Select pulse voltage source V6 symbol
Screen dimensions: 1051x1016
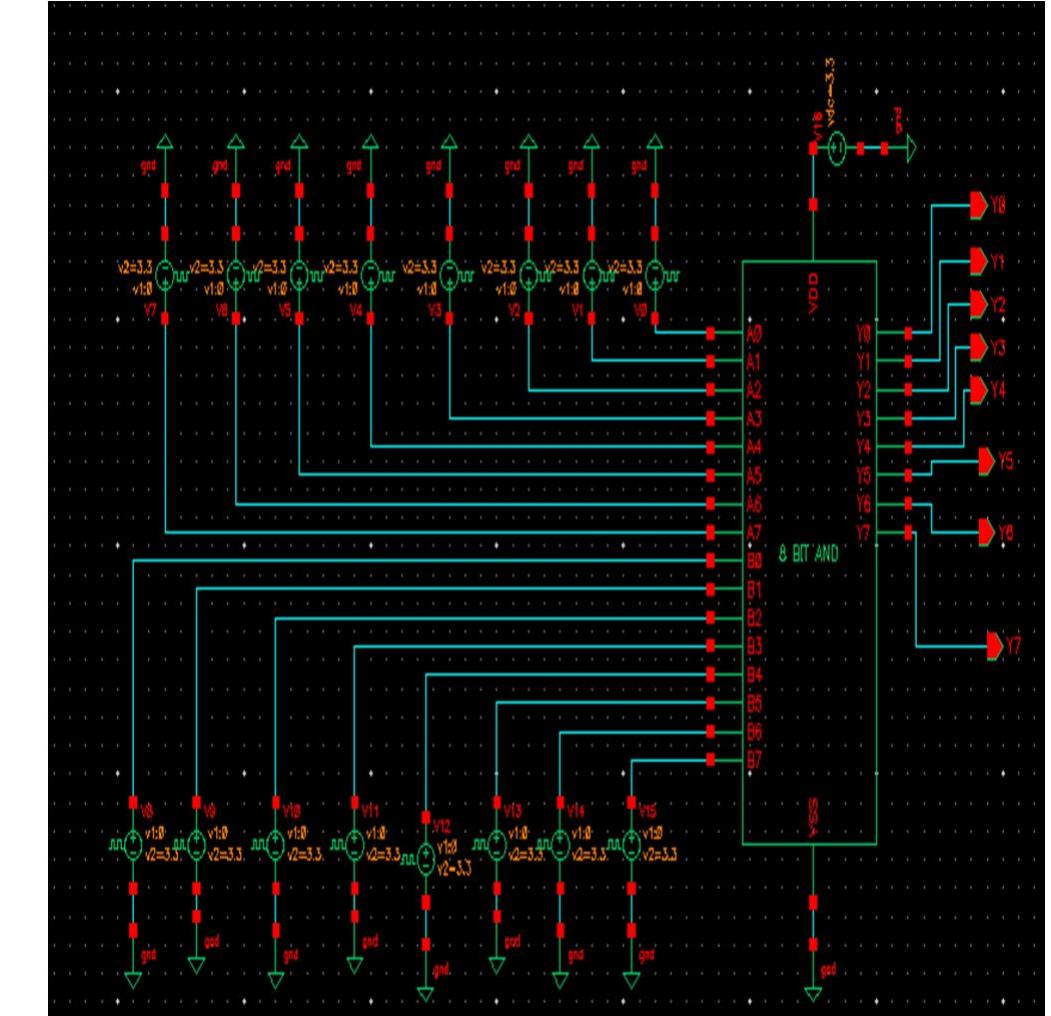pos(236,275)
